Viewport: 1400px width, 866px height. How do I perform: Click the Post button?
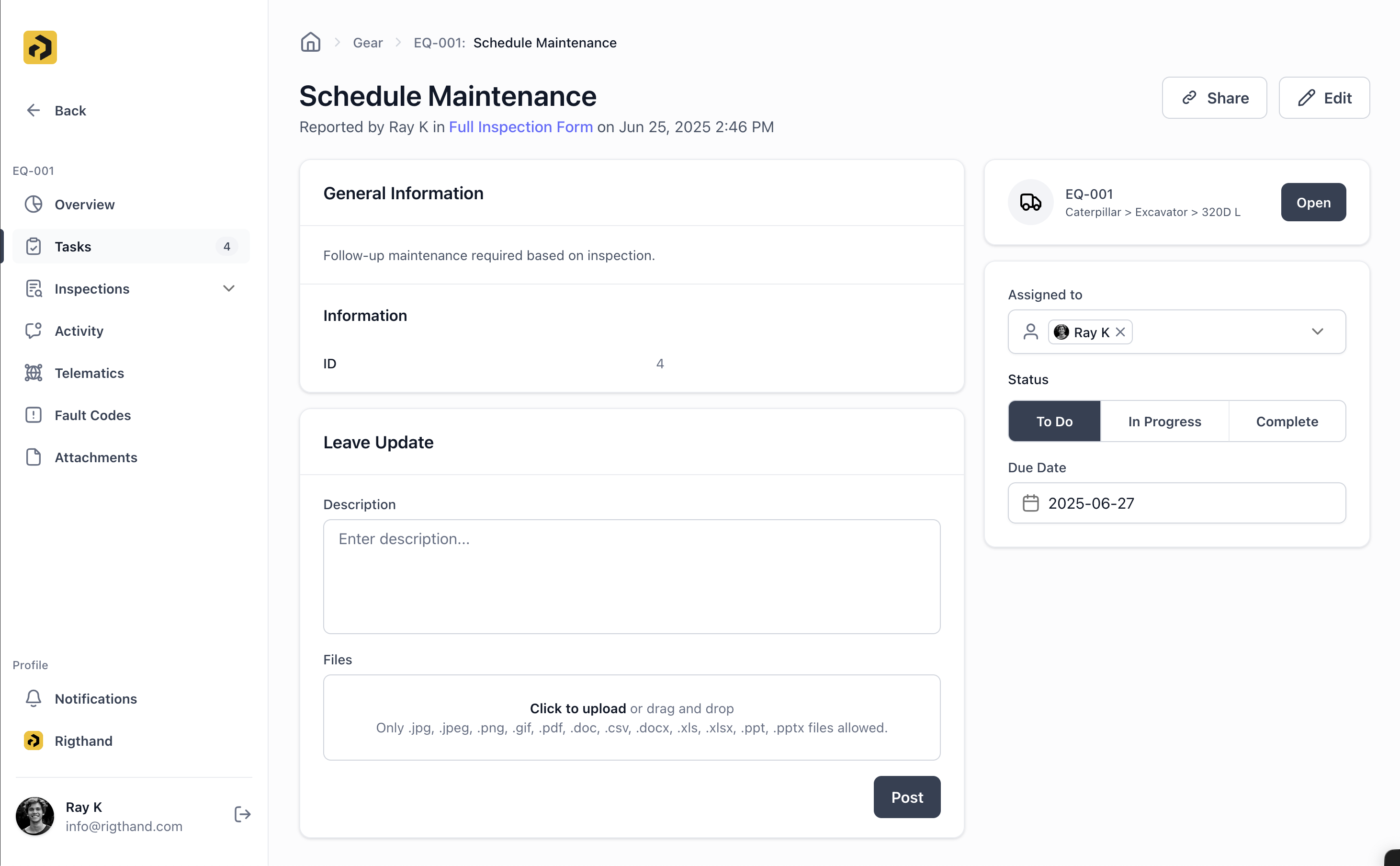pos(906,797)
